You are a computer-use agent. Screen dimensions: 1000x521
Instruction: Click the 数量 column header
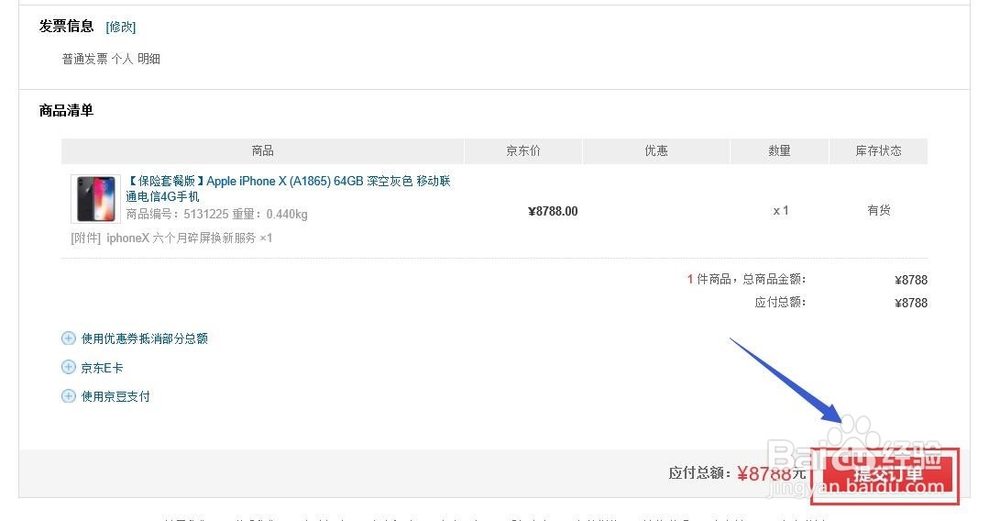coord(779,151)
